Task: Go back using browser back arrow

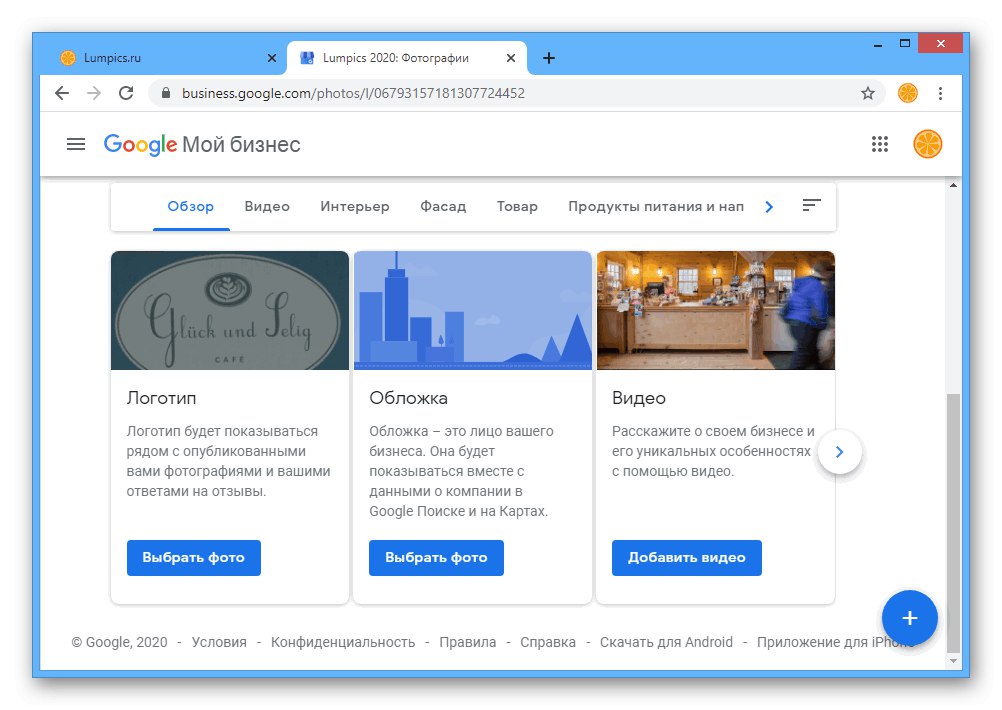Action: (62, 93)
